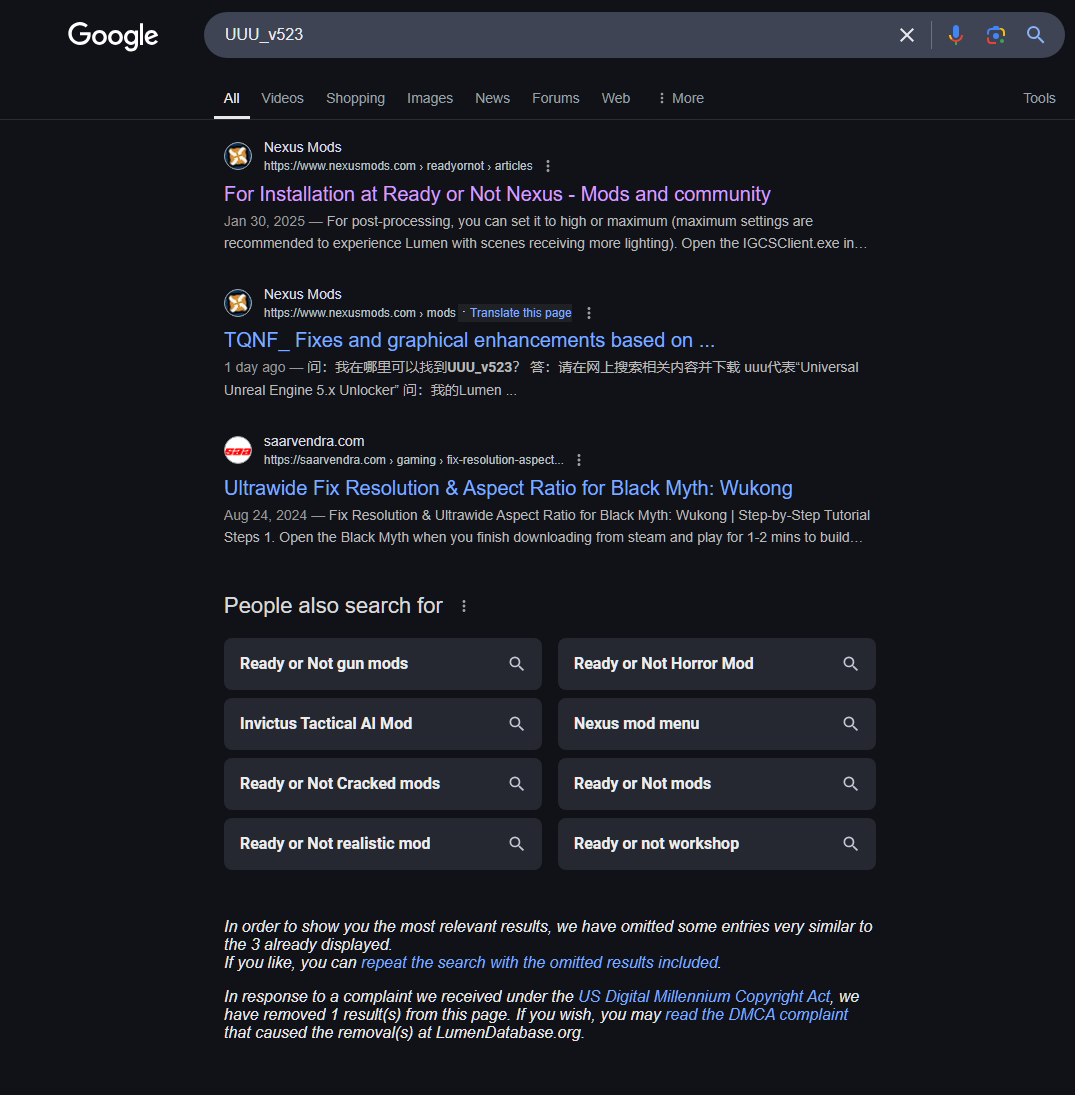Click the Google logo
Image resolution: width=1075 pixels, height=1095 pixels.
tap(113, 36)
